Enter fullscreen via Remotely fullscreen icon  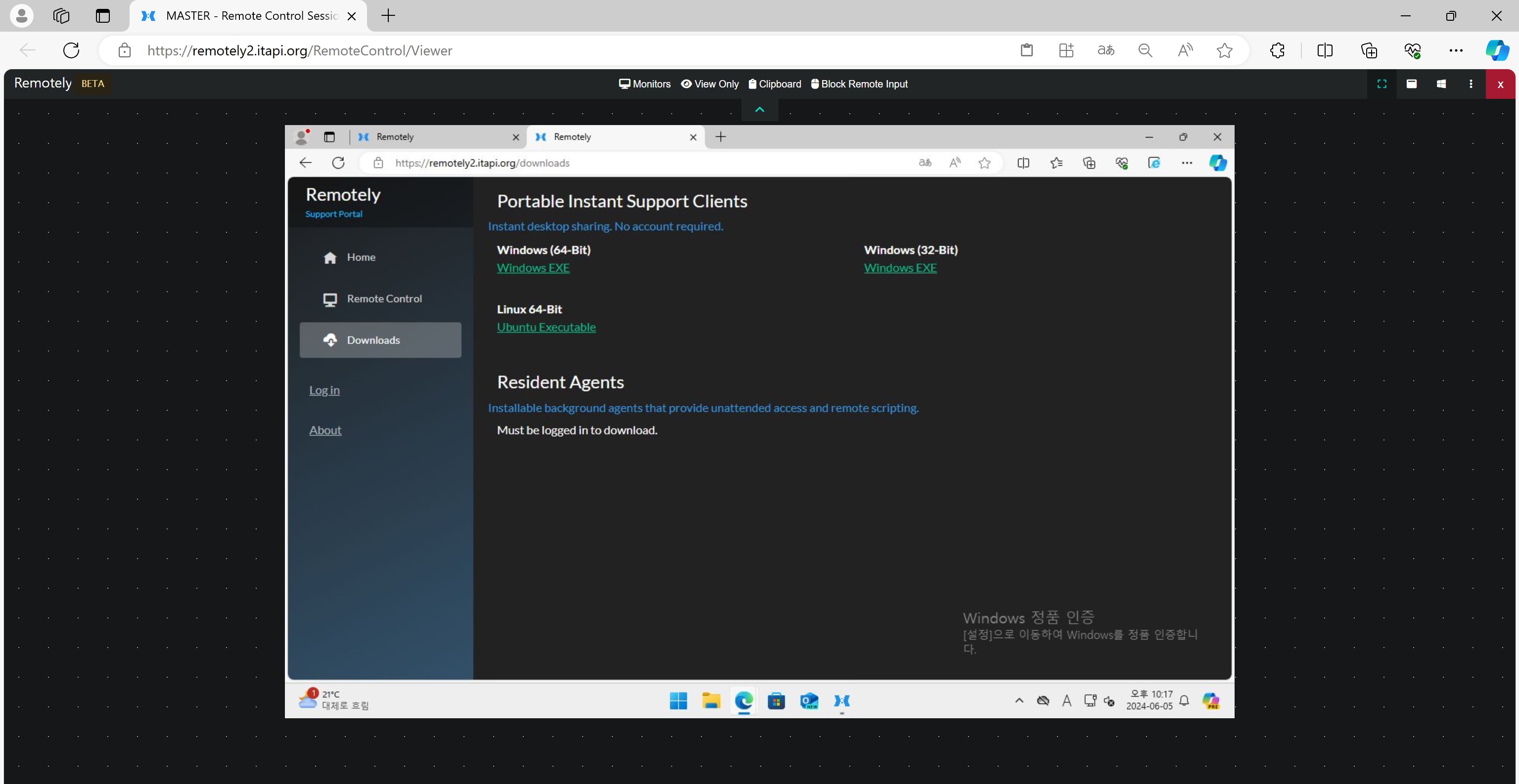click(x=1381, y=84)
